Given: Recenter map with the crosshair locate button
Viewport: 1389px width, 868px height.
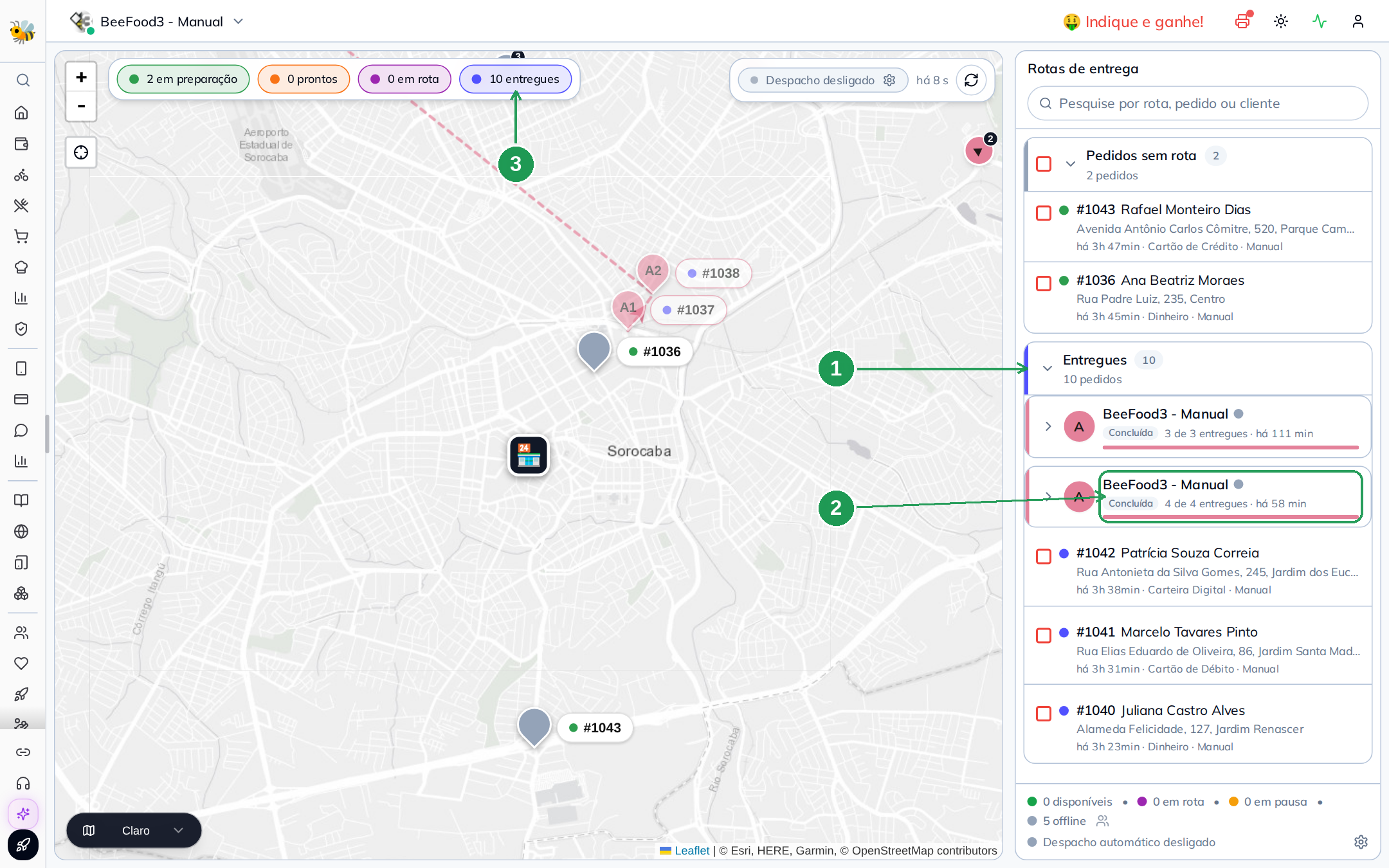Looking at the screenshot, I should click(81, 152).
